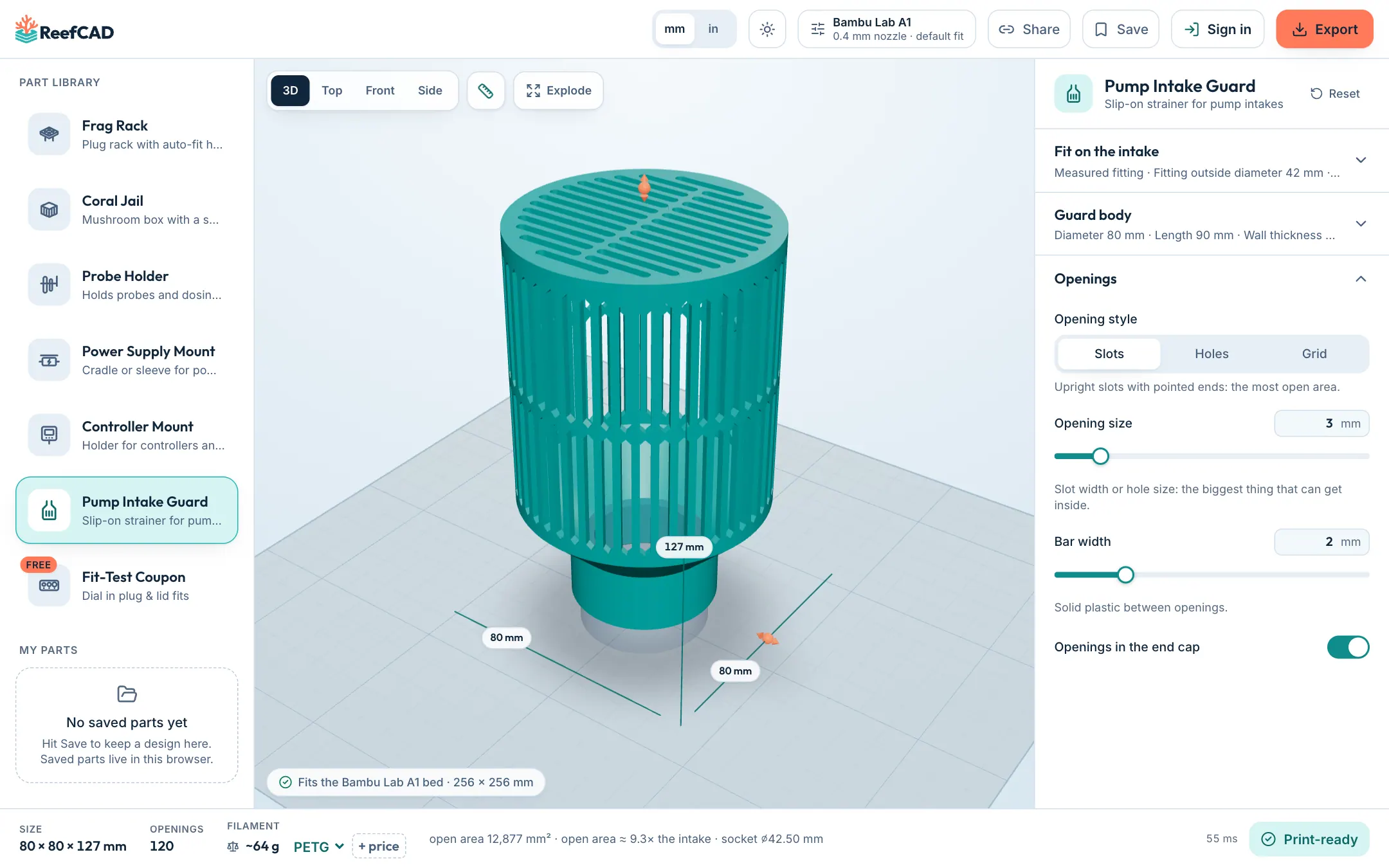1389x868 pixels.
Task: Click the Sign in button
Action: point(1217,29)
